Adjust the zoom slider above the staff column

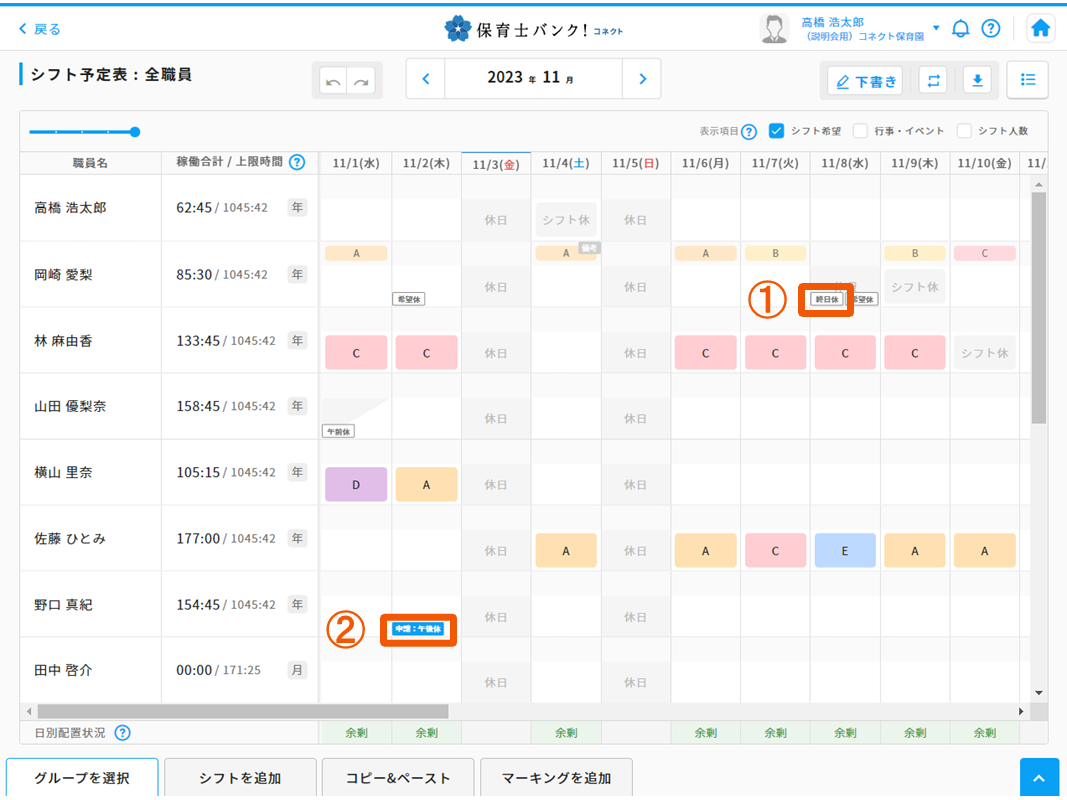(133, 131)
